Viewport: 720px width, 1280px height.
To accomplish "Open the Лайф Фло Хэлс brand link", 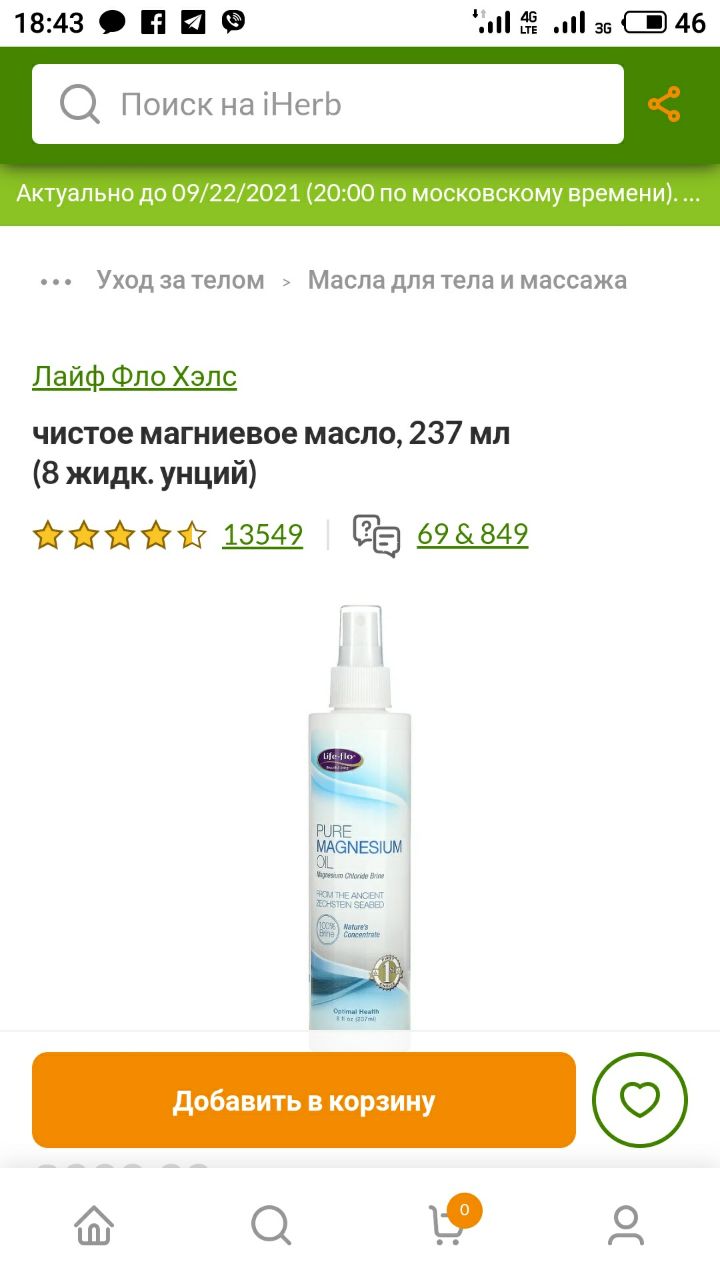I will pyautogui.click(x=134, y=377).
